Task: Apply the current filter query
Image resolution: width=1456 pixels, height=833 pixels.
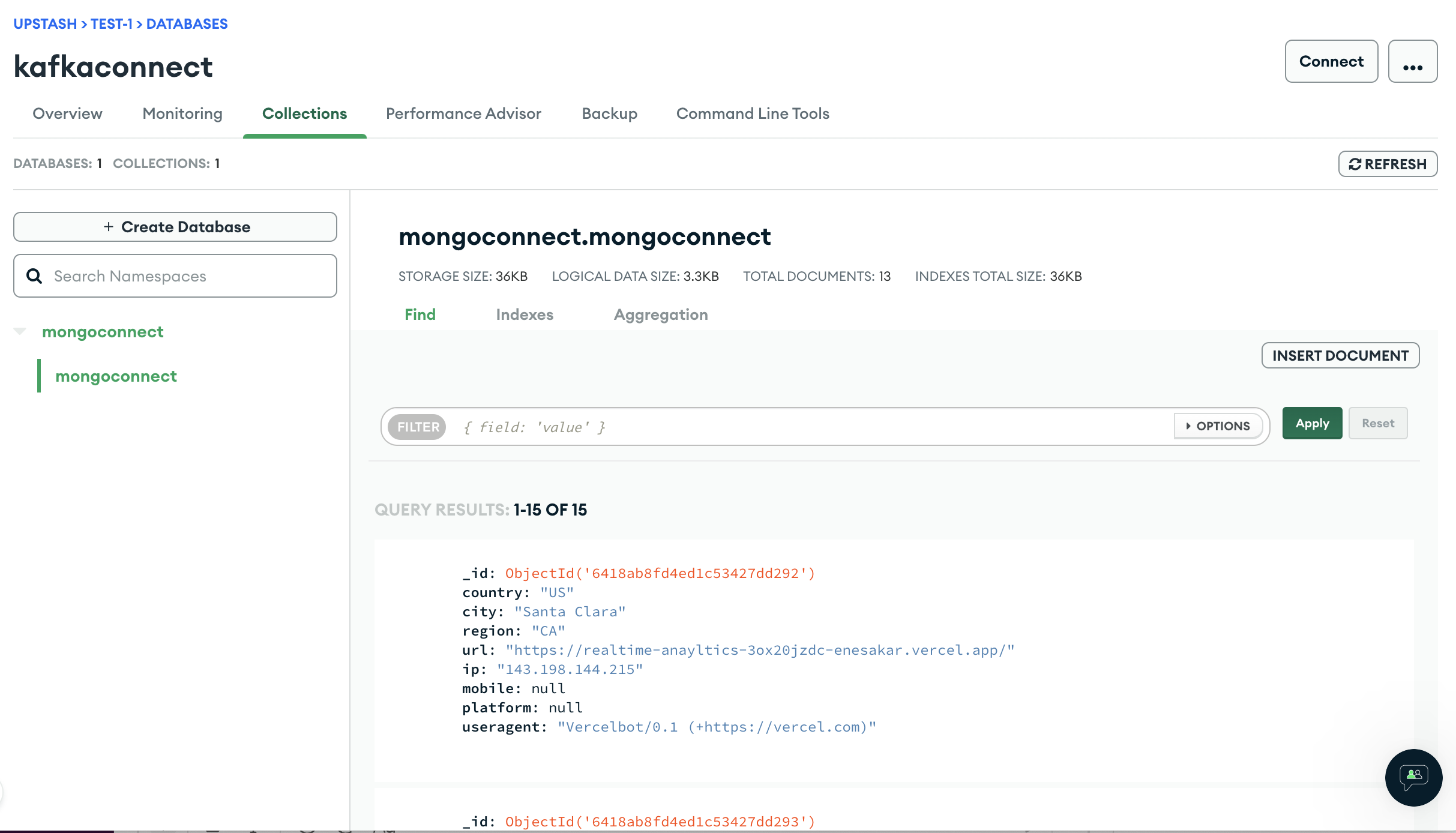Action: point(1311,423)
